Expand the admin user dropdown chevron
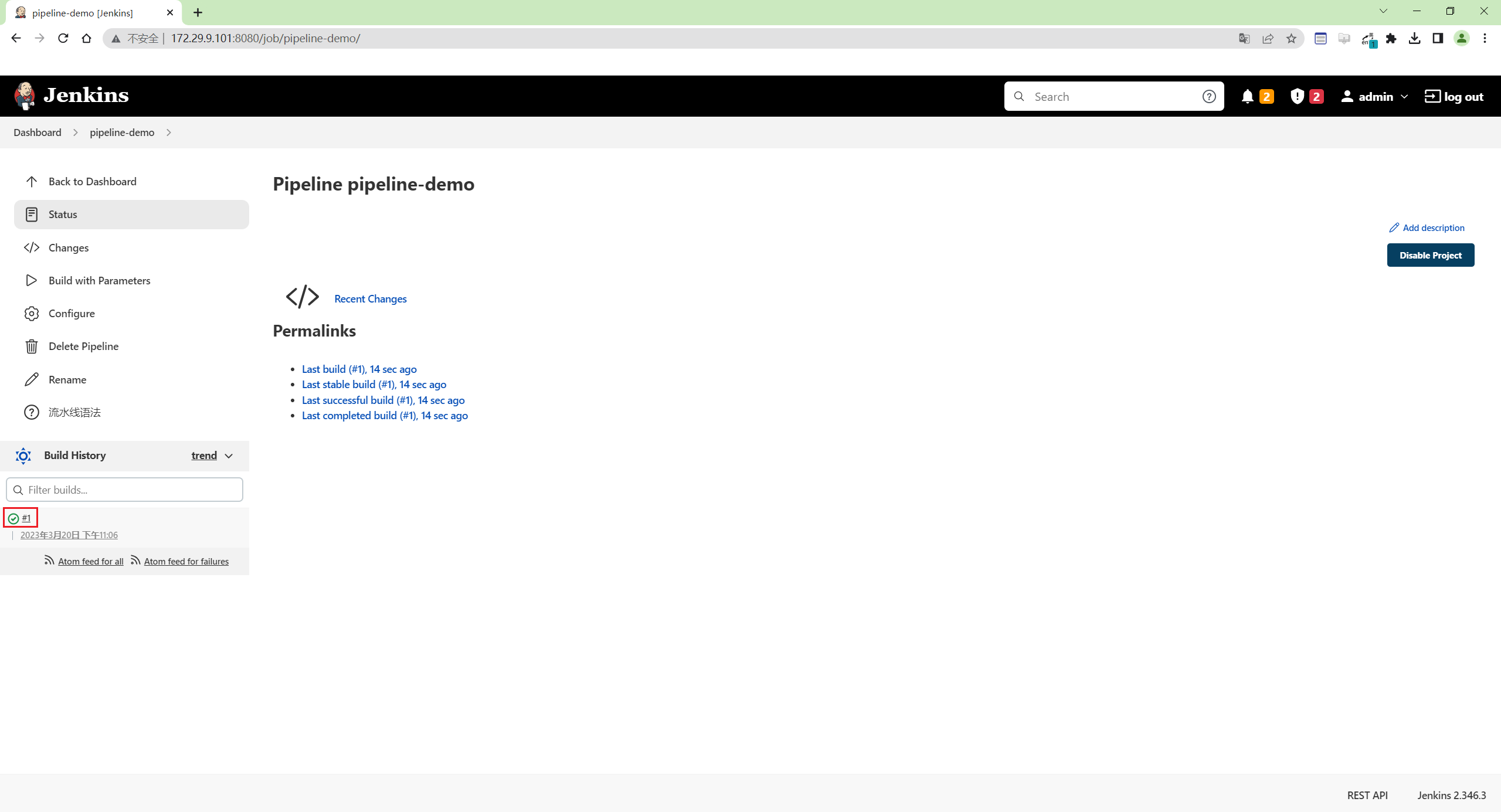 1404,97
